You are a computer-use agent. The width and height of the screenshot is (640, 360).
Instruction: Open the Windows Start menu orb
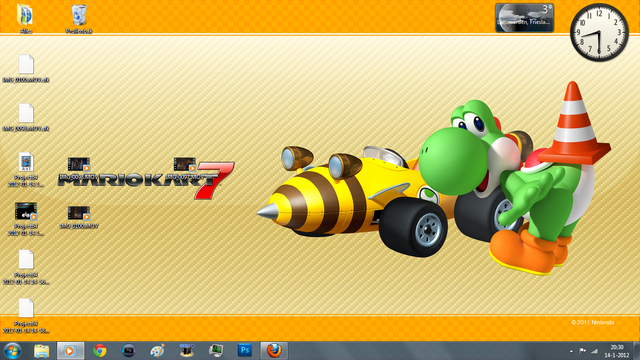[12, 351]
